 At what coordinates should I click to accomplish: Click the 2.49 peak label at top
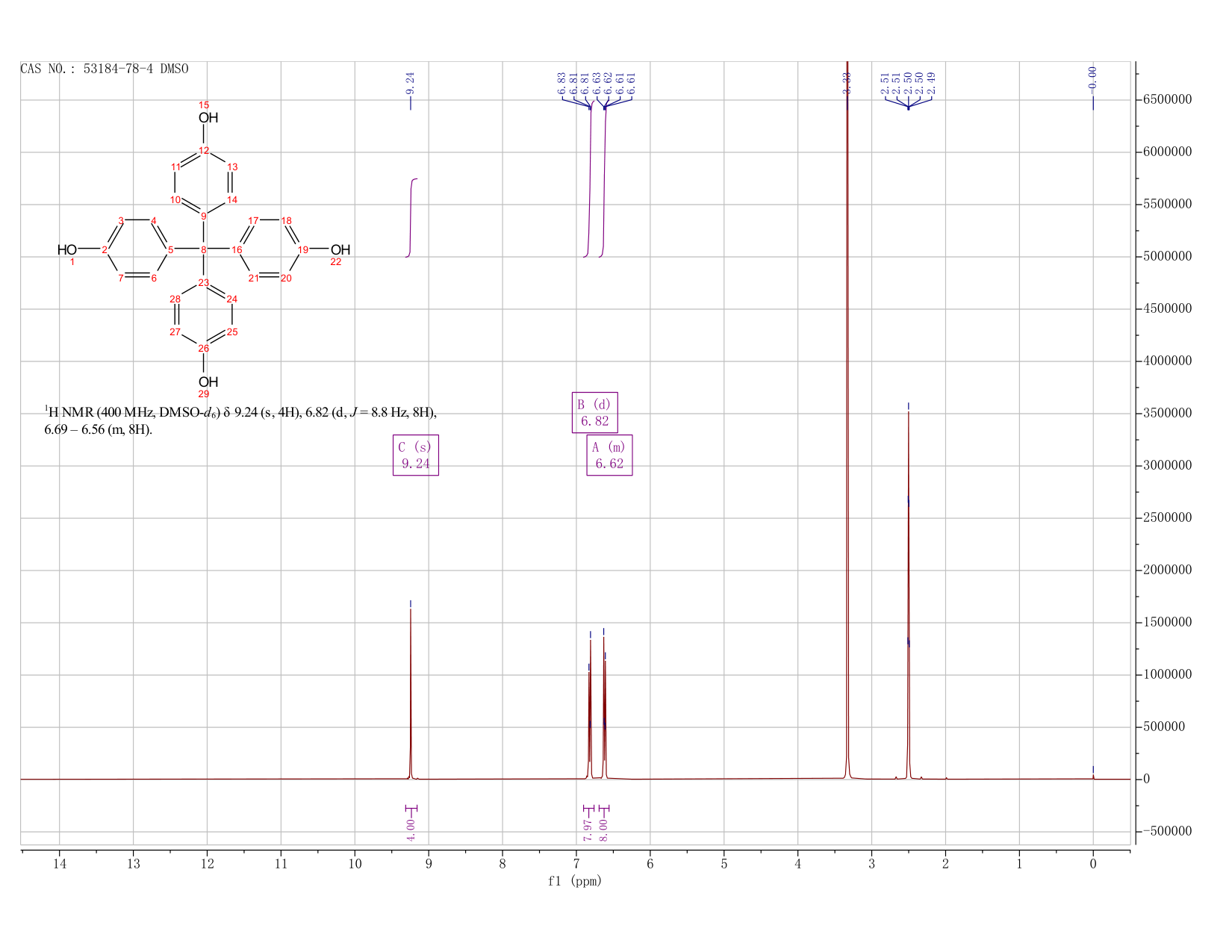click(x=931, y=84)
